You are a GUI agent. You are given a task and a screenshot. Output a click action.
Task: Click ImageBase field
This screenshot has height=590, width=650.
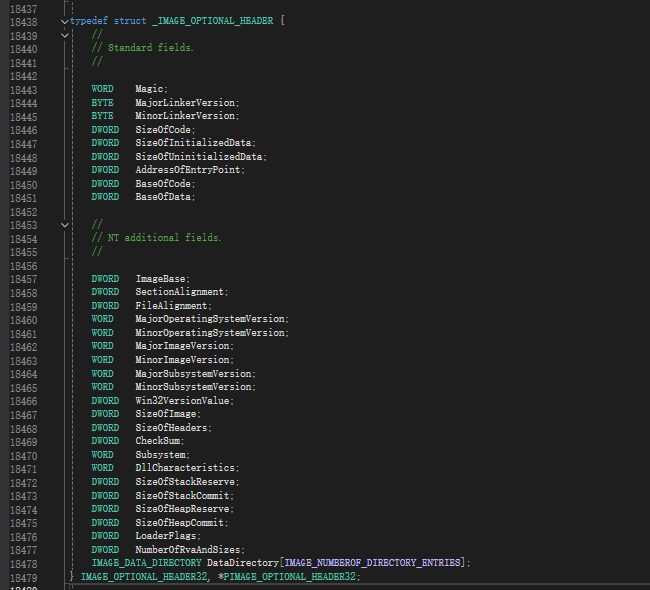160,279
